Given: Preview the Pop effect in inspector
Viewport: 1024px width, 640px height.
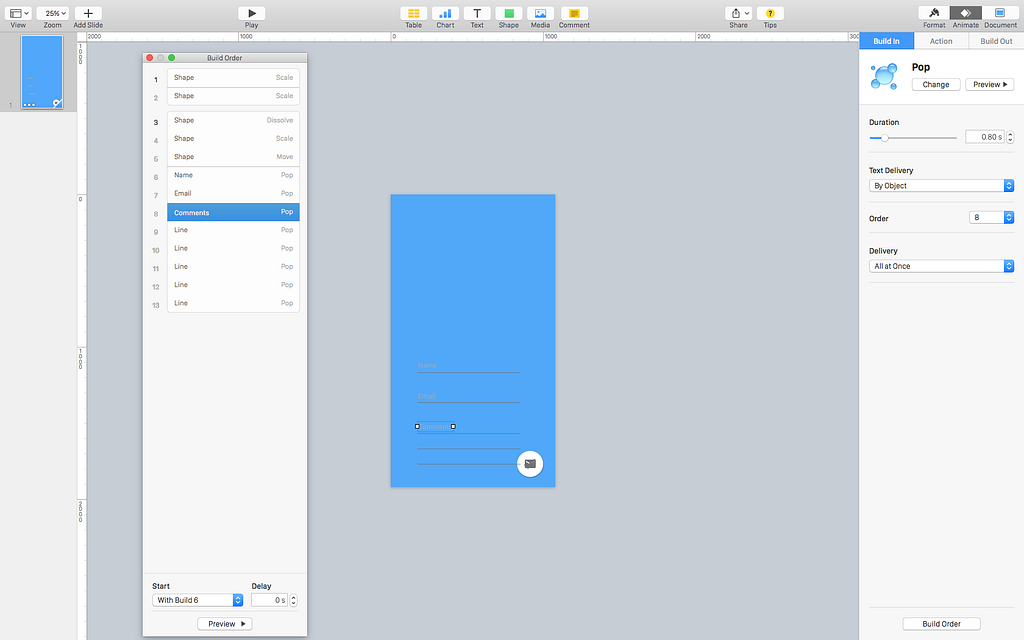Looking at the screenshot, I should (x=989, y=84).
